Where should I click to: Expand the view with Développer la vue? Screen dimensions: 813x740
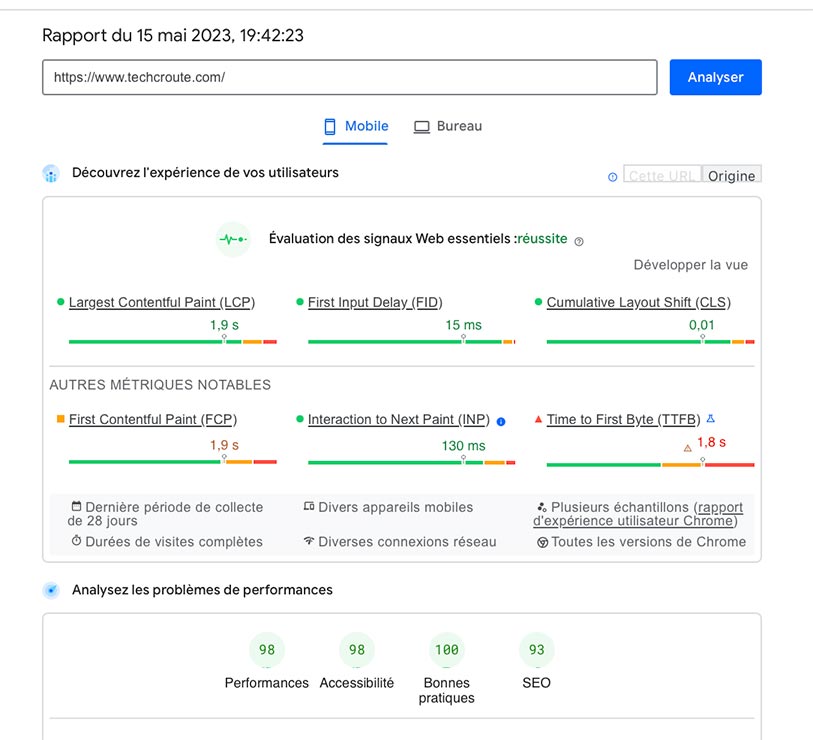click(690, 265)
